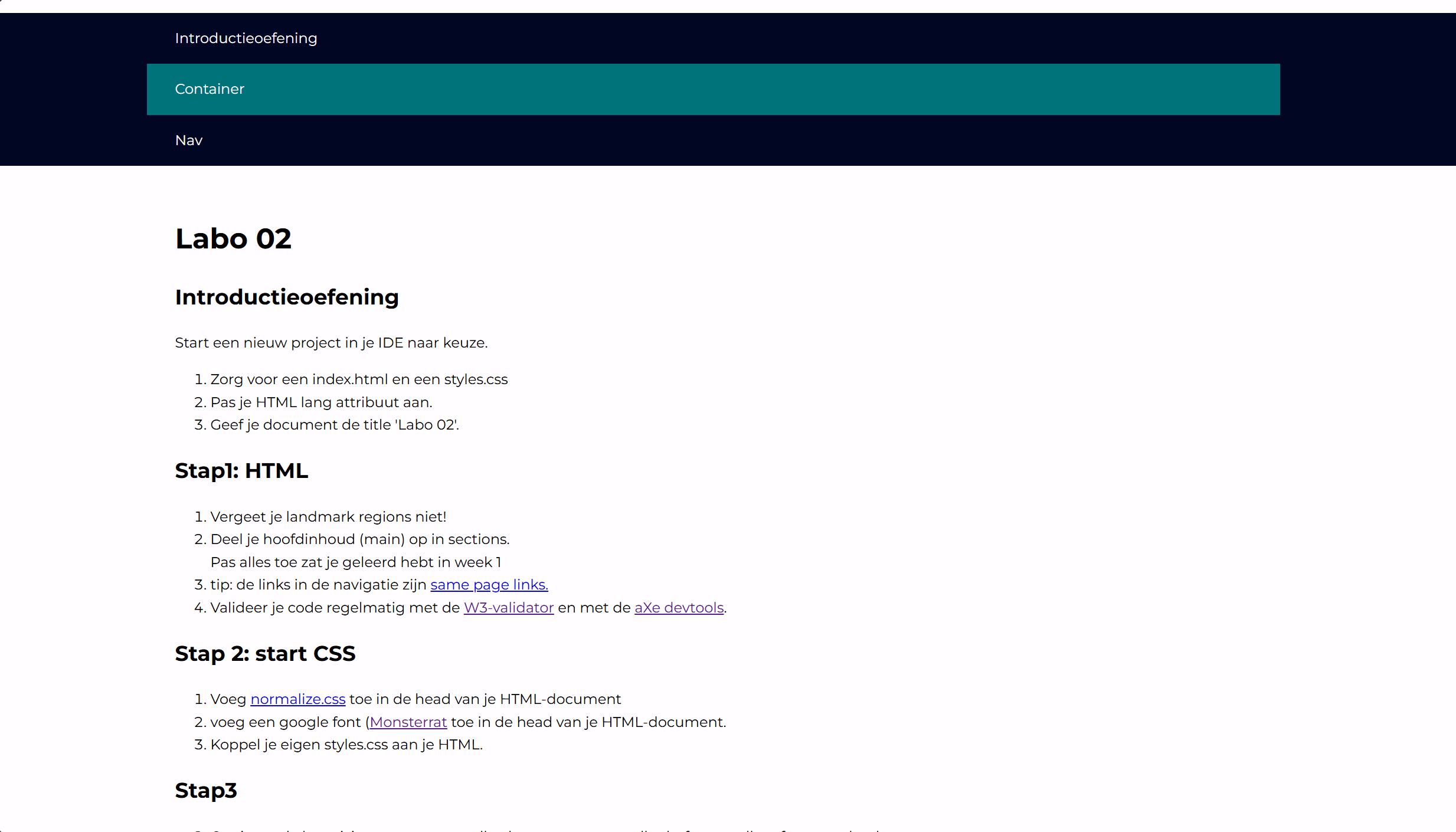The height and width of the screenshot is (832, 1456).
Task: Click the 'Stap 2: start CSS' heading
Action: [x=265, y=654]
